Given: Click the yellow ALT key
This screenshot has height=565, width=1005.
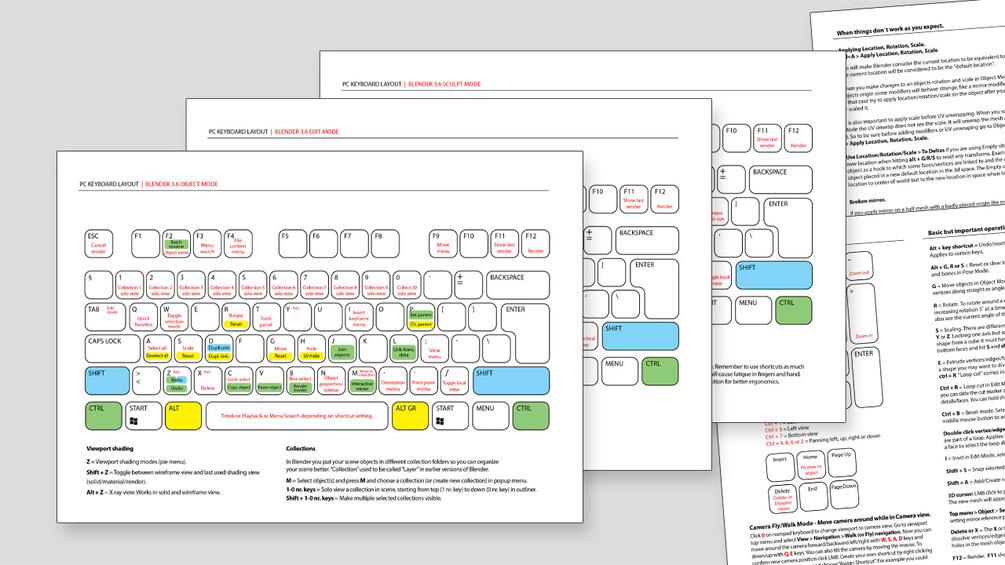Looking at the screenshot, I should pyautogui.click(x=183, y=416).
